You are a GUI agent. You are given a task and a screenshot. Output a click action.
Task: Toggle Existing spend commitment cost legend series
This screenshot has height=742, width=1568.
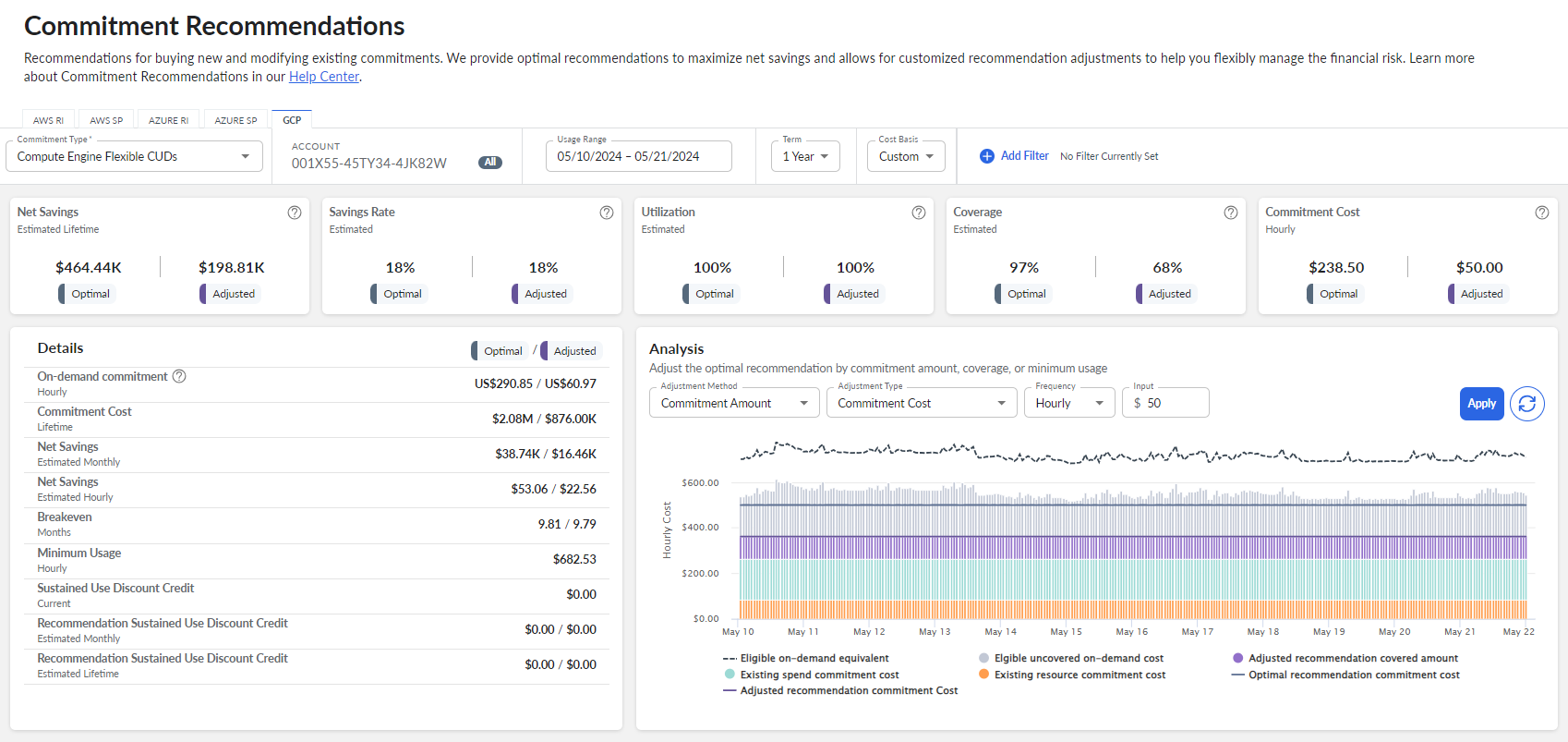[x=818, y=675]
